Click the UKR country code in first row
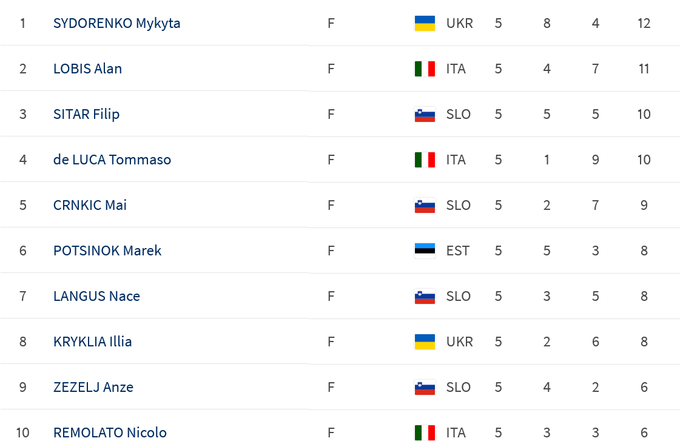The height and width of the screenshot is (441, 680). point(460,23)
